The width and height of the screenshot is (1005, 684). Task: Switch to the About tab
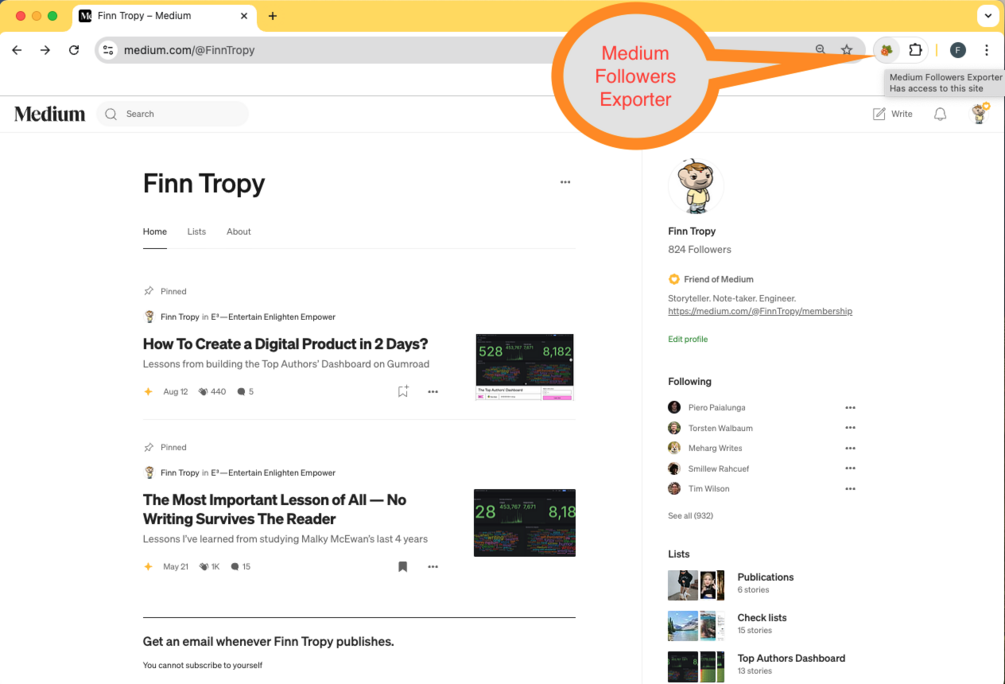point(238,231)
